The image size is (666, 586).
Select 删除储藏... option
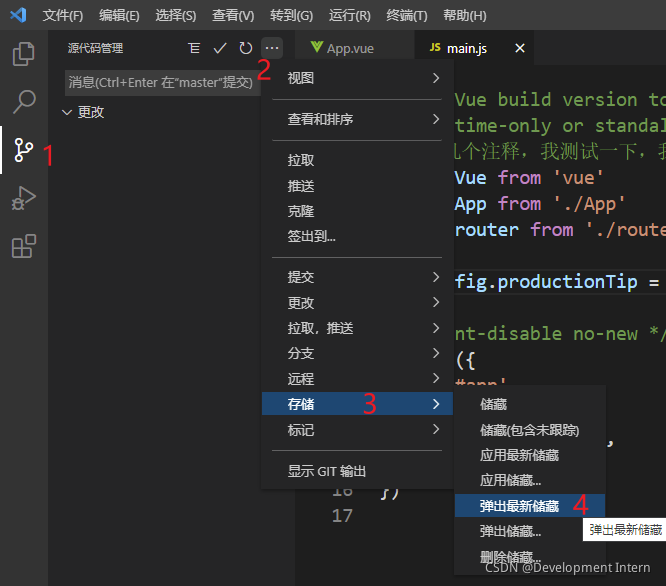[530, 556]
